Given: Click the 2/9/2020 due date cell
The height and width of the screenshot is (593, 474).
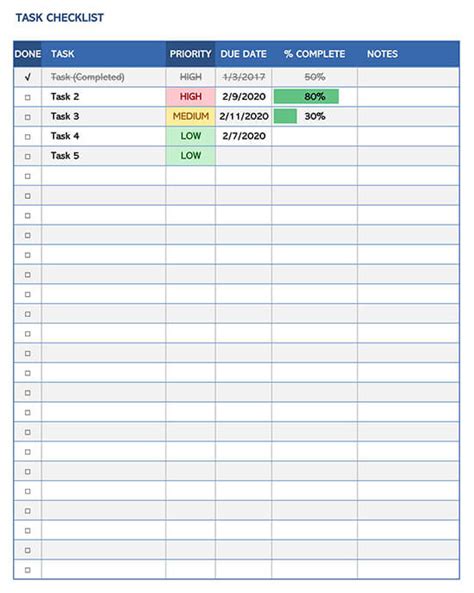Looking at the screenshot, I should (x=244, y=97).
